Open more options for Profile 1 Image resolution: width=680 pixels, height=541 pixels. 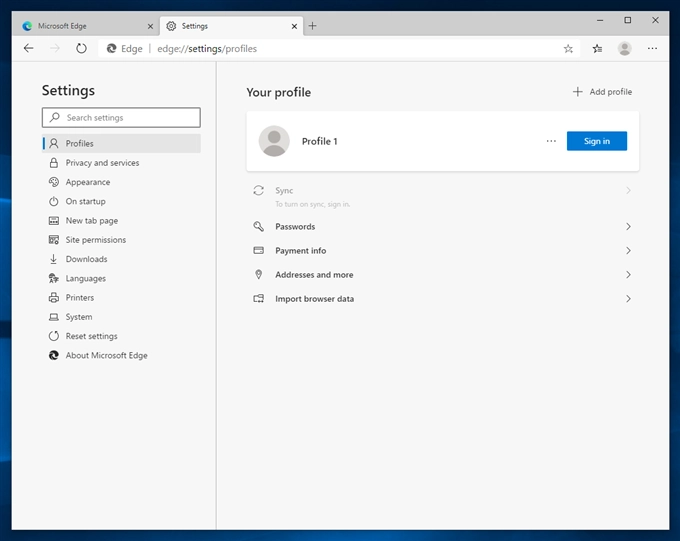(x=551, y=141)
